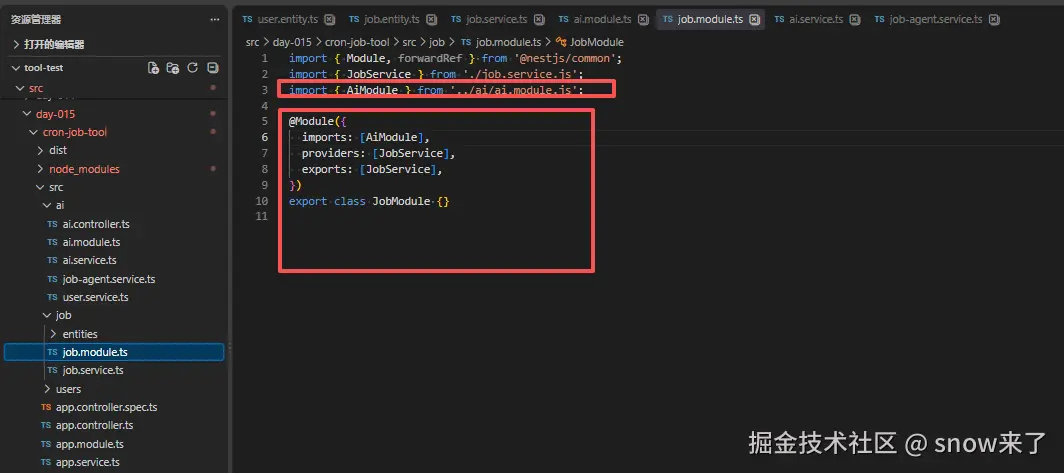Open ai.module.ts in the explorer tree
This screenshot has height=473, width=1064.
click(x=91, y=242)
